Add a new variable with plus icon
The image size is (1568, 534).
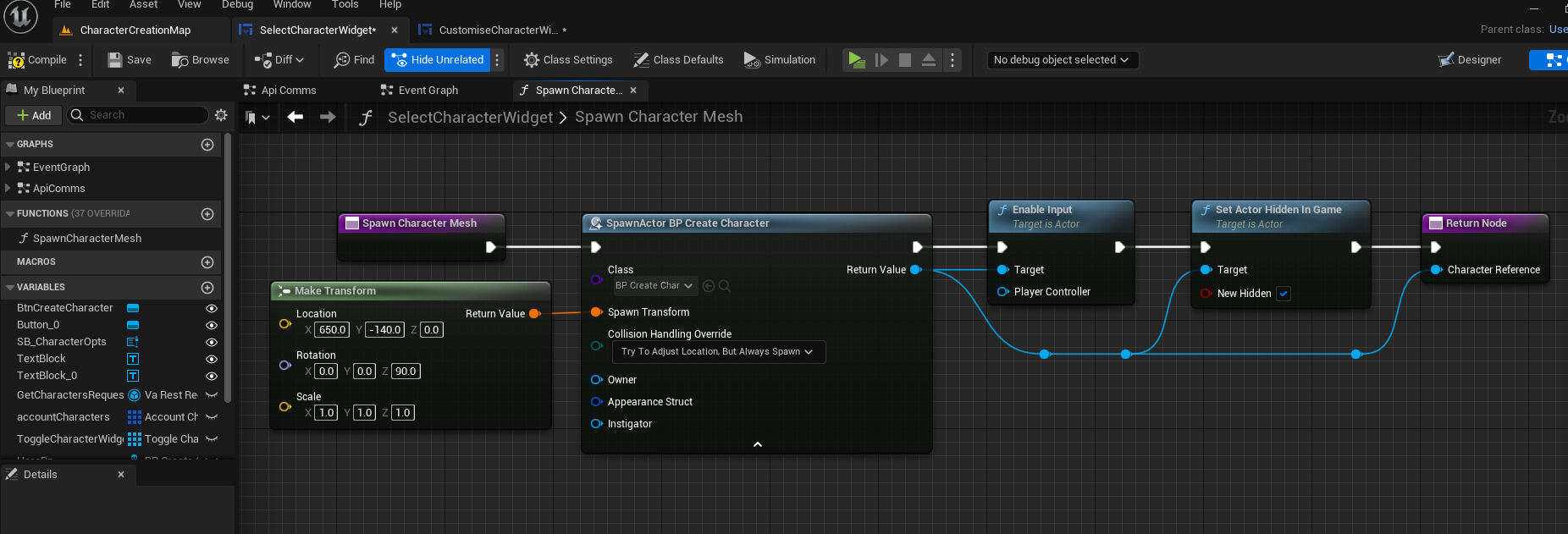pyautogui.click(x=207, y=288)
